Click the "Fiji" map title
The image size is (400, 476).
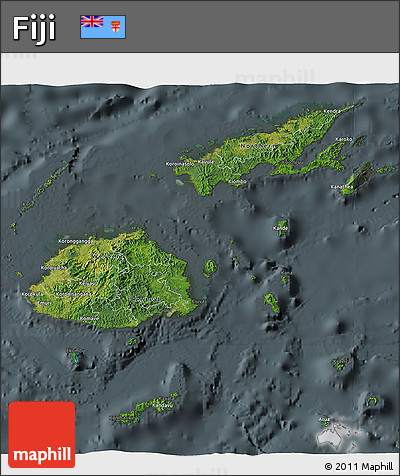pyautogui.click(x=34, y=29)
